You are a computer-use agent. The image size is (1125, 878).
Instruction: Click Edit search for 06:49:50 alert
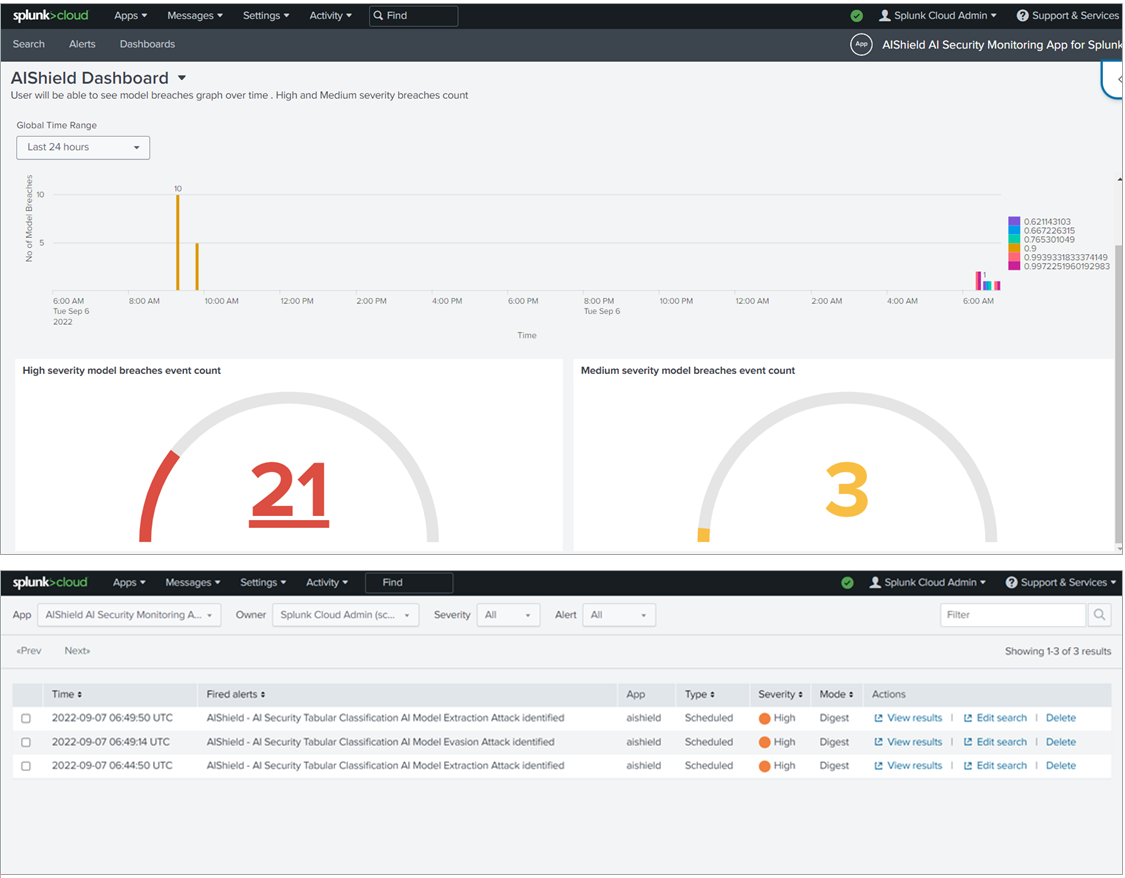tap(995, 718)
